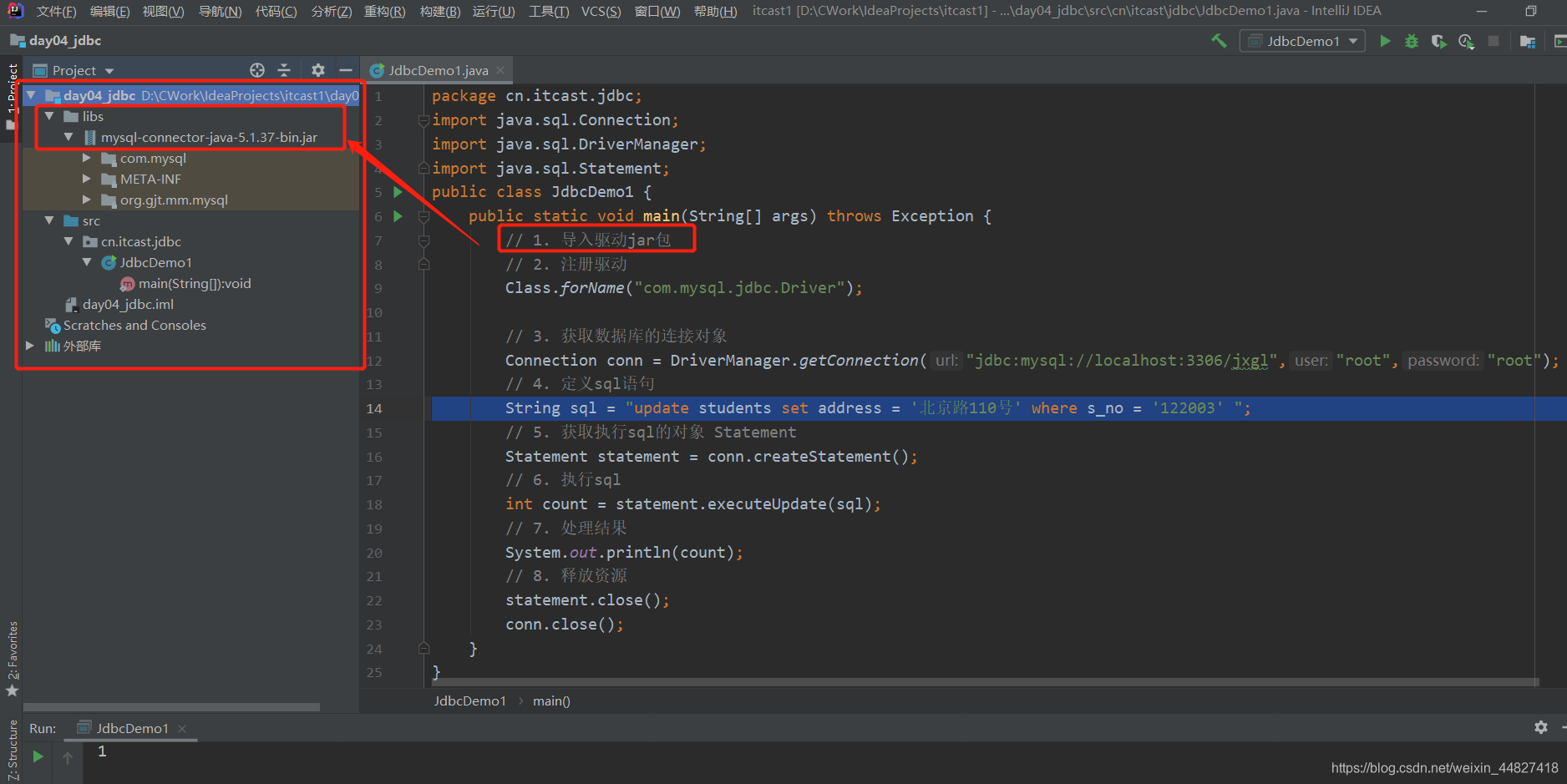1567x784 pixels.
Task: Click the up arrow in Run panel
Action: click(x=68, y=756)
